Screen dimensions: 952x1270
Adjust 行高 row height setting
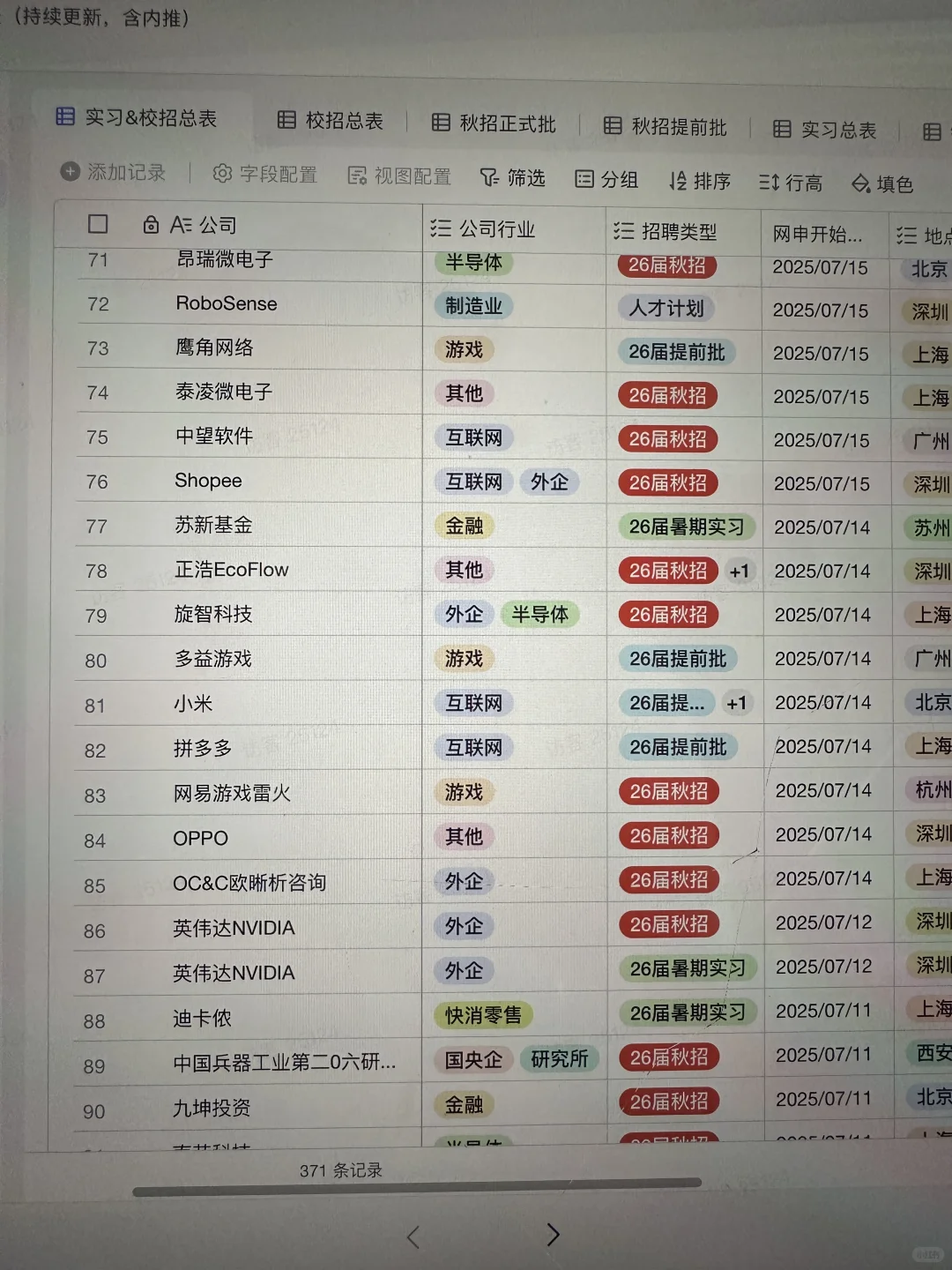tap(791, 183)
